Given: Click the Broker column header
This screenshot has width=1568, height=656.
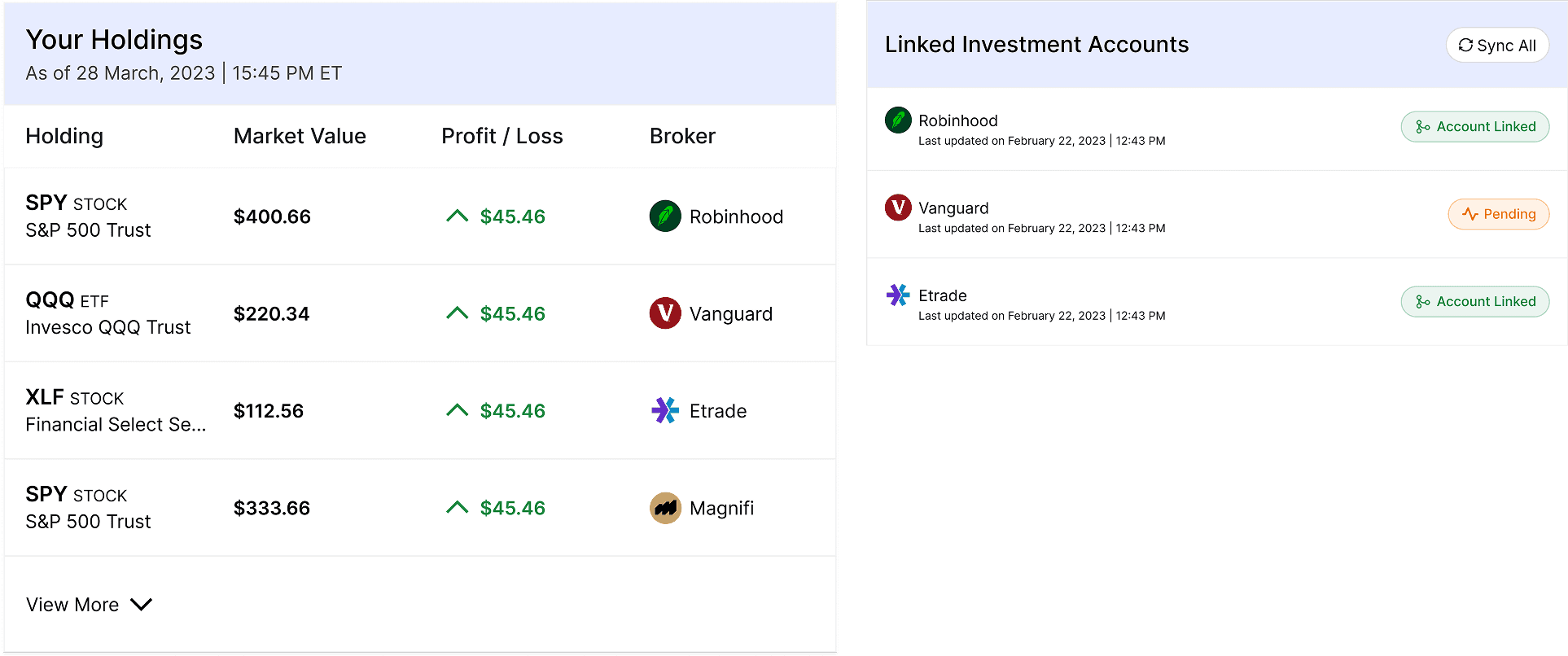Looking at the screenshot, I should click(x=682, y=136).
